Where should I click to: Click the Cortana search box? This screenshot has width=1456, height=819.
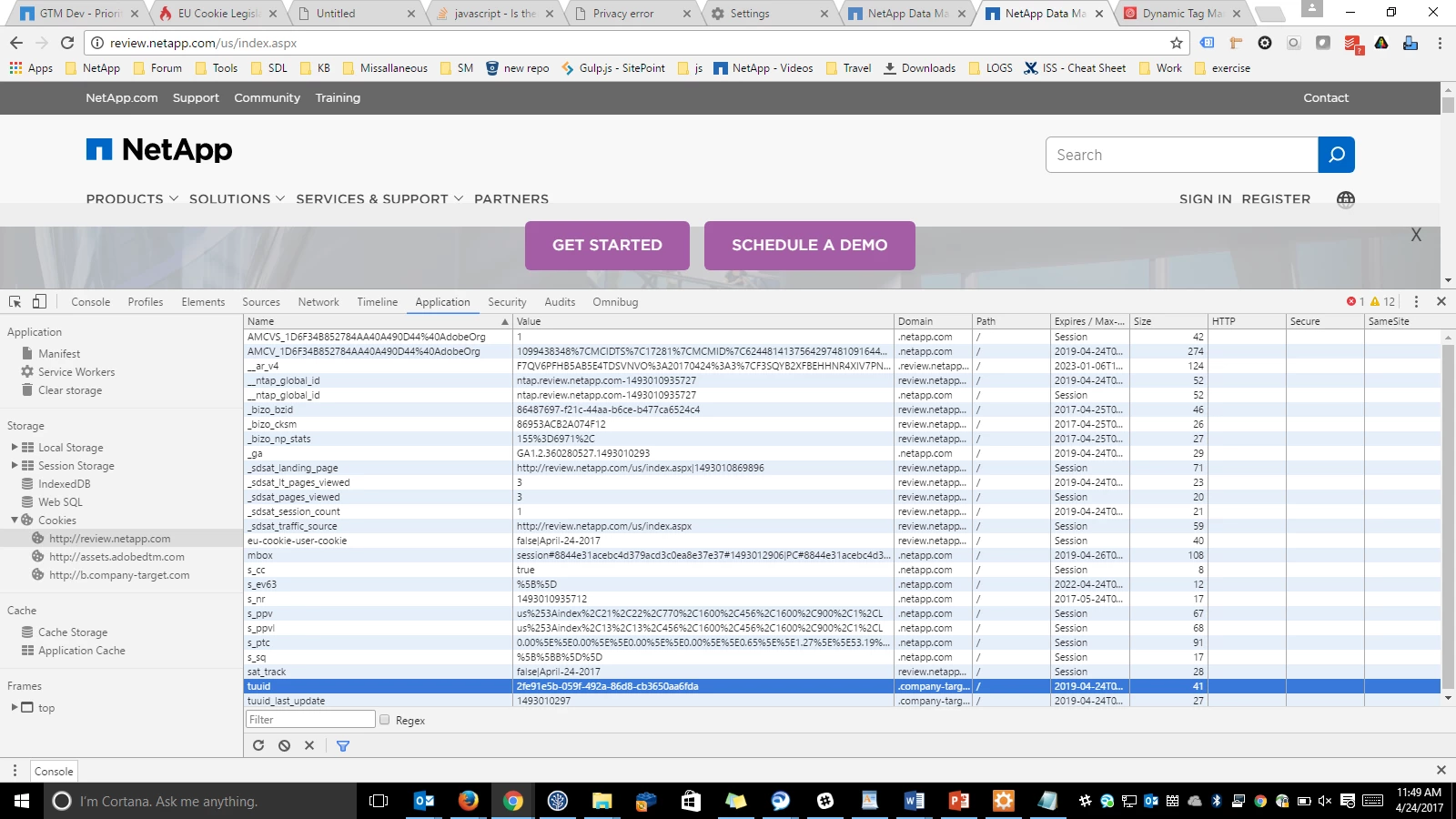coord(200,801)
